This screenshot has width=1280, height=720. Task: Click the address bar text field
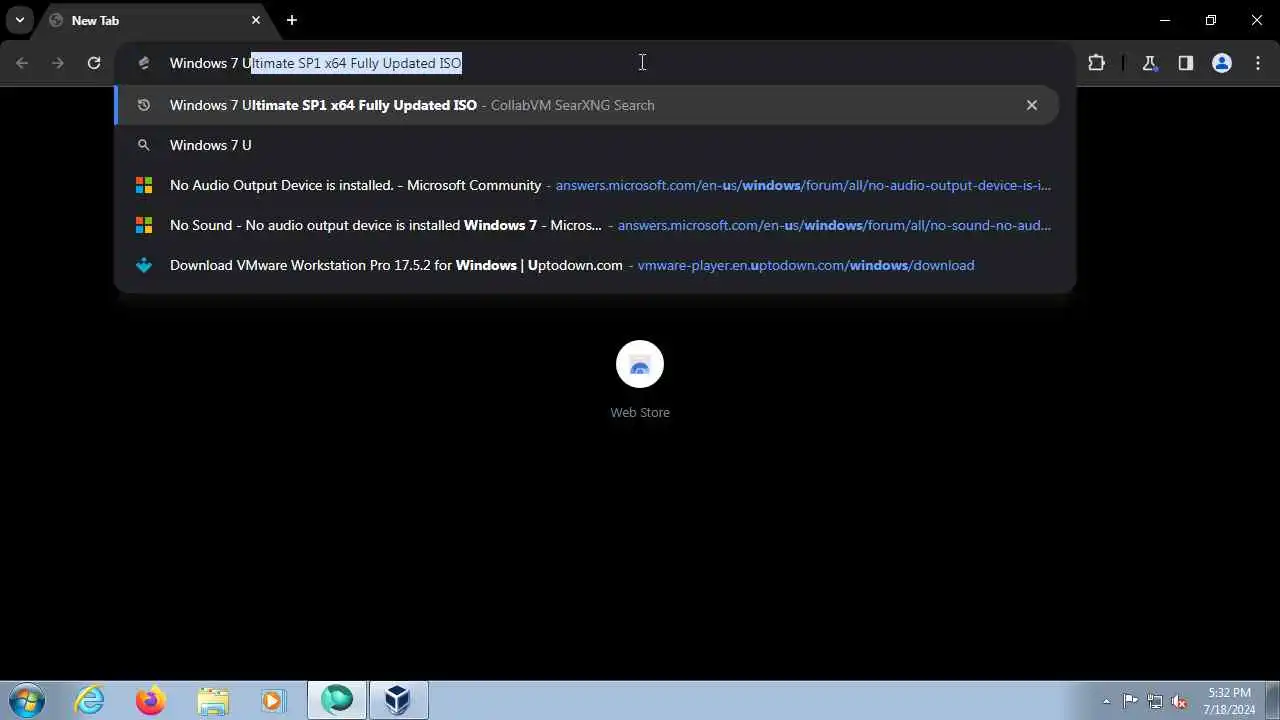595,63
